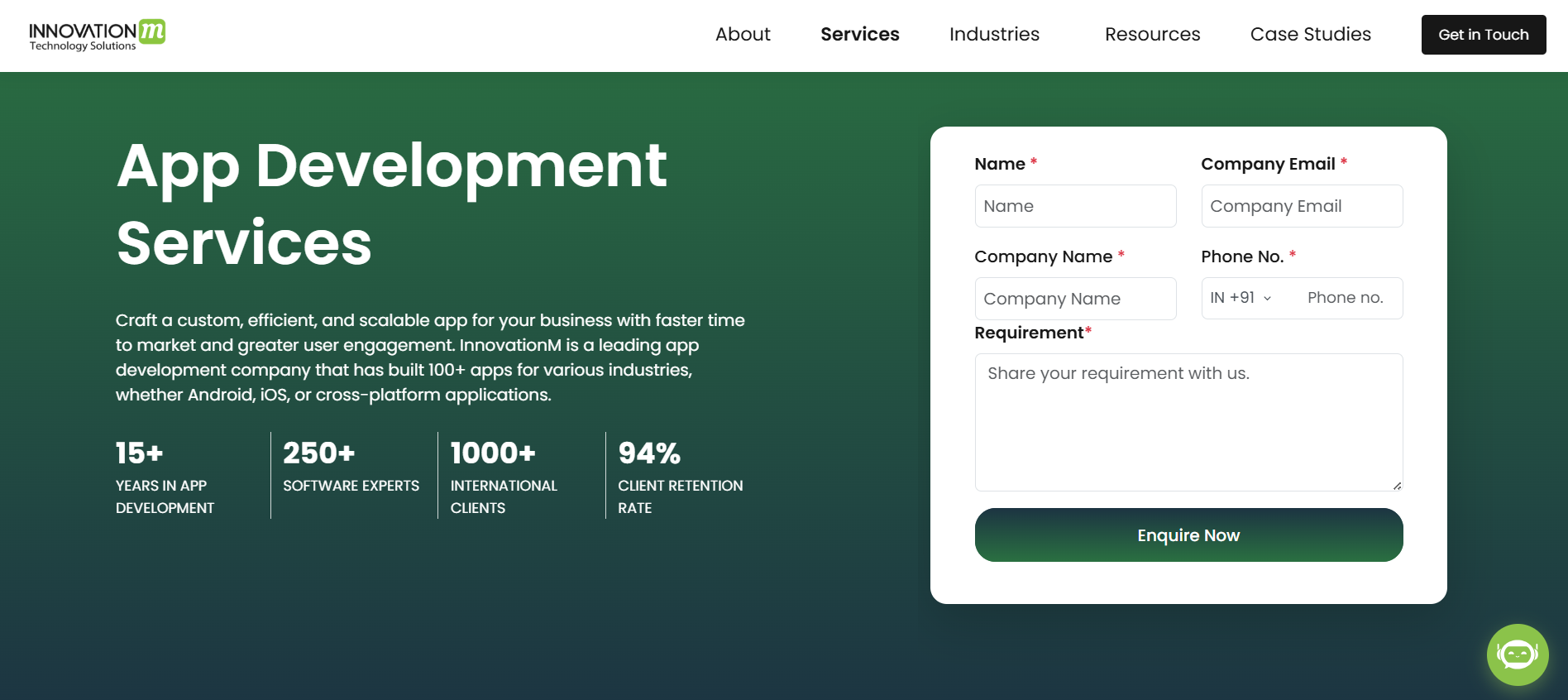
Task: Click the 15+ years statistic
Action: (165, 477)
